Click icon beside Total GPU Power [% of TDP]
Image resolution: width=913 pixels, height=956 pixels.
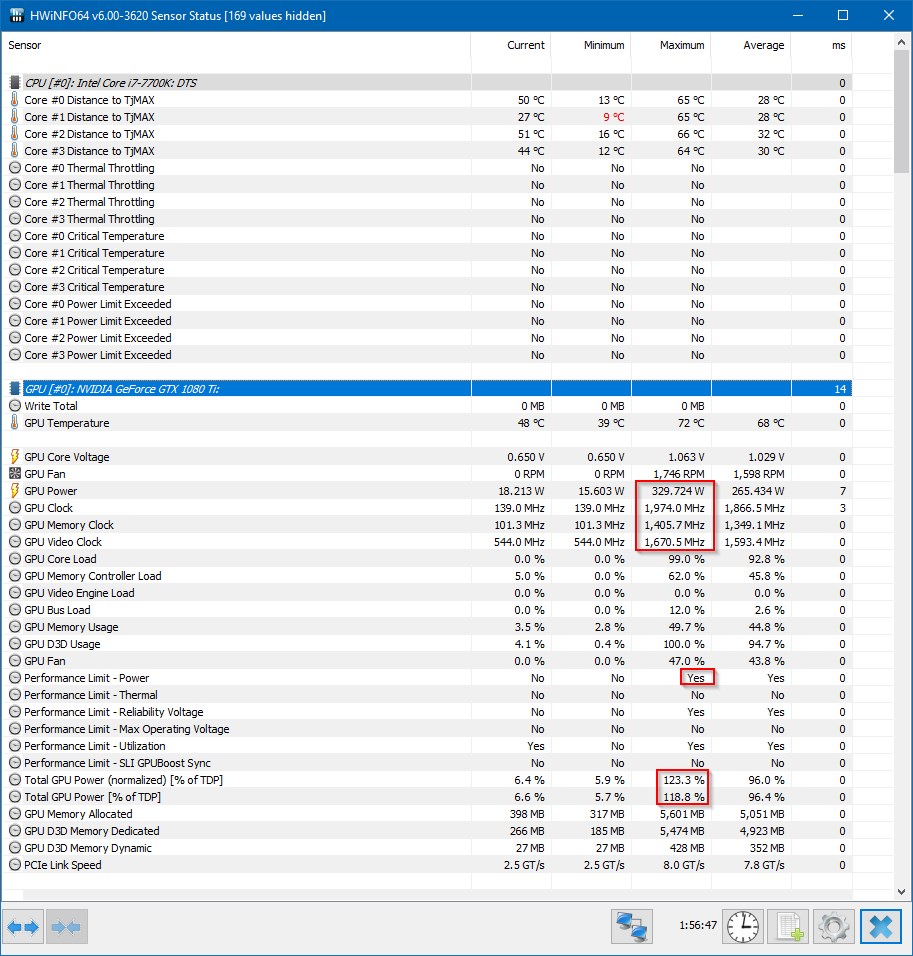click(x=15, y=796)
